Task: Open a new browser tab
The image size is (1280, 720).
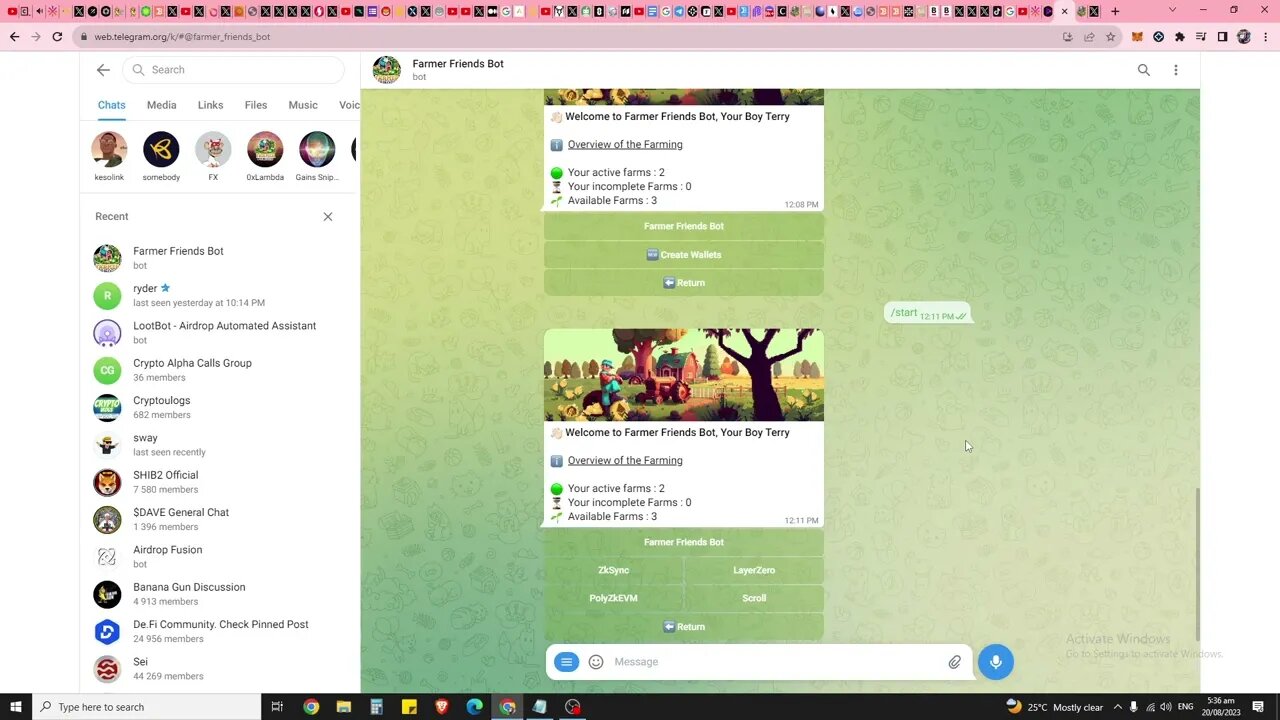Action: pyautogui.click(x=1115, y=12)
